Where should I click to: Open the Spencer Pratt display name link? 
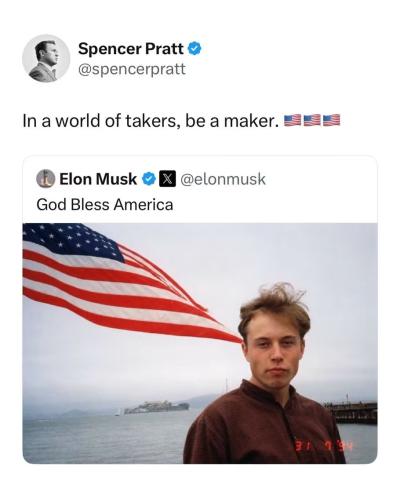131,49
